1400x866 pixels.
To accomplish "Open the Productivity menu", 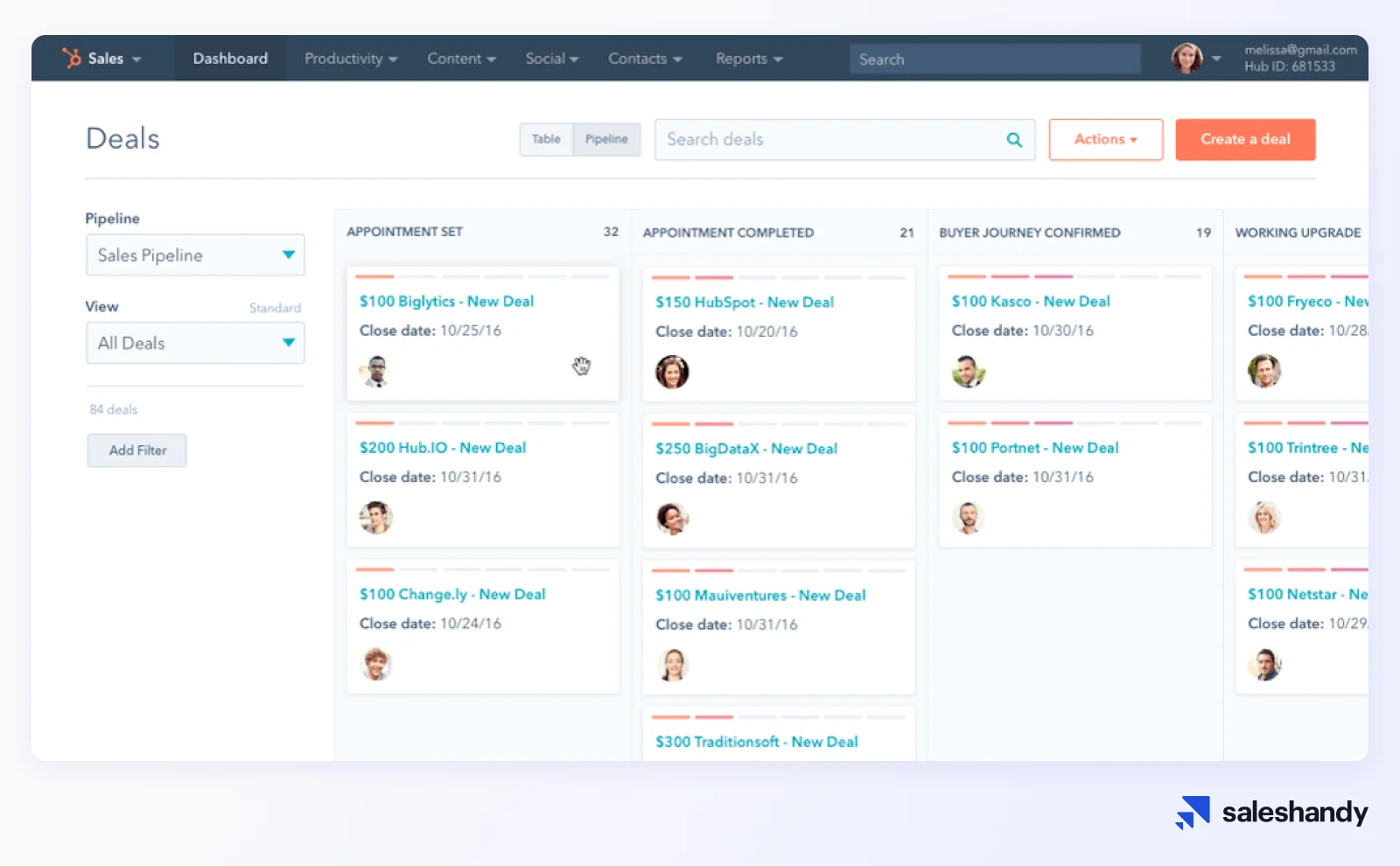I will click(x=351, y=59).
